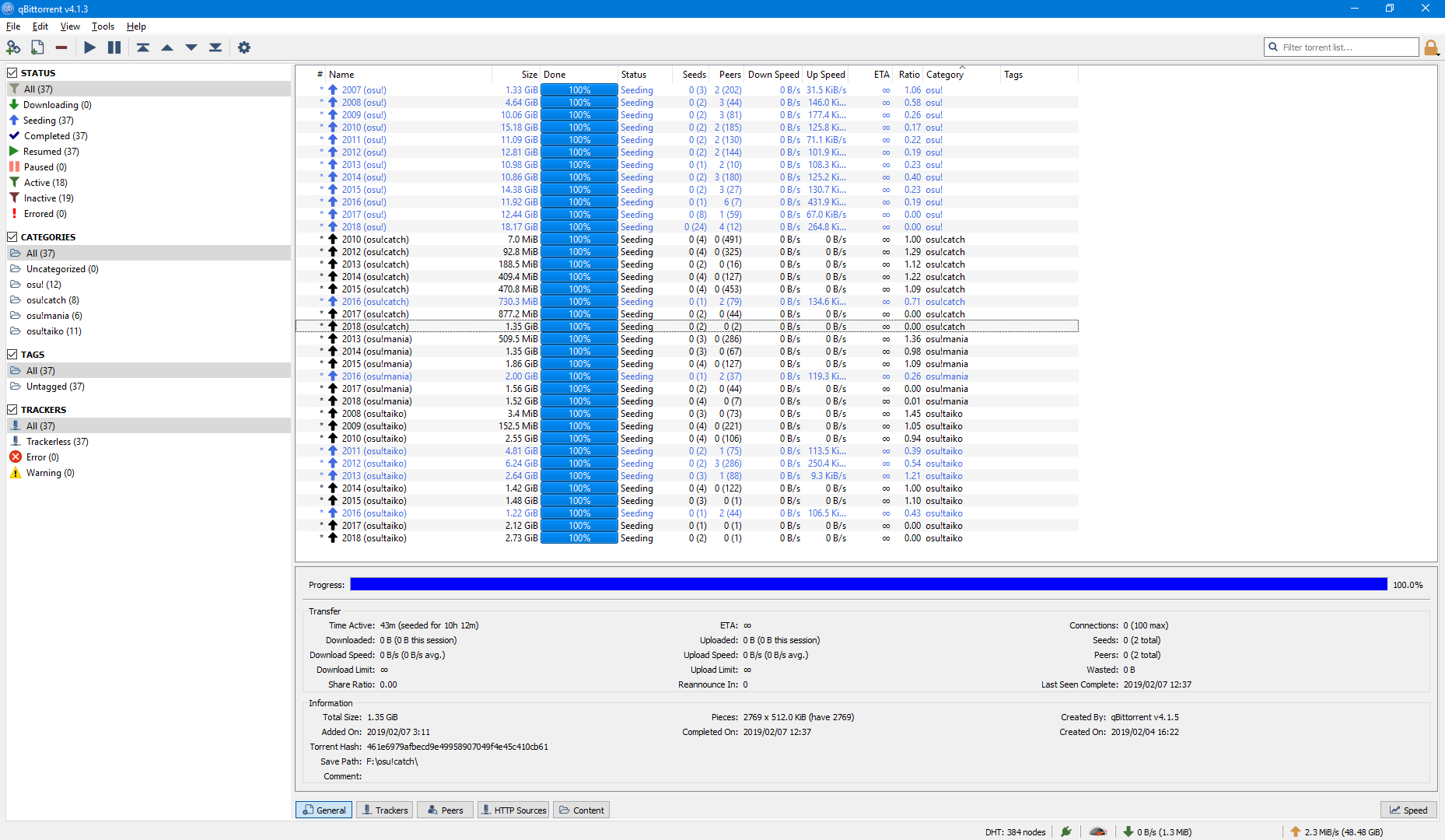Click the lock UI padlock icon
Image resolution: width=1445 pixels, height=840 pixels.
tap(1431, 47)
